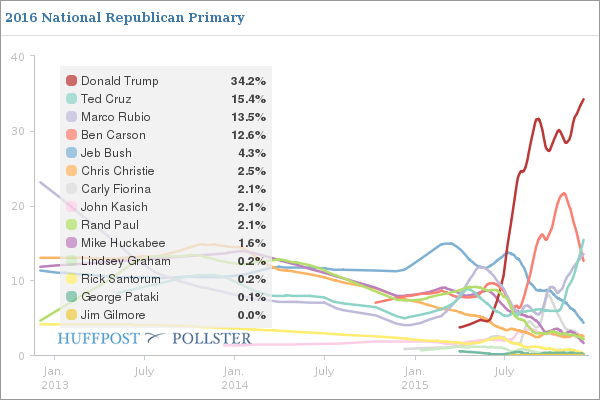Screen dimensions: 600x400
Task: Select the Carly Fiorina legend entry
Action: click(x=115, y=189)
